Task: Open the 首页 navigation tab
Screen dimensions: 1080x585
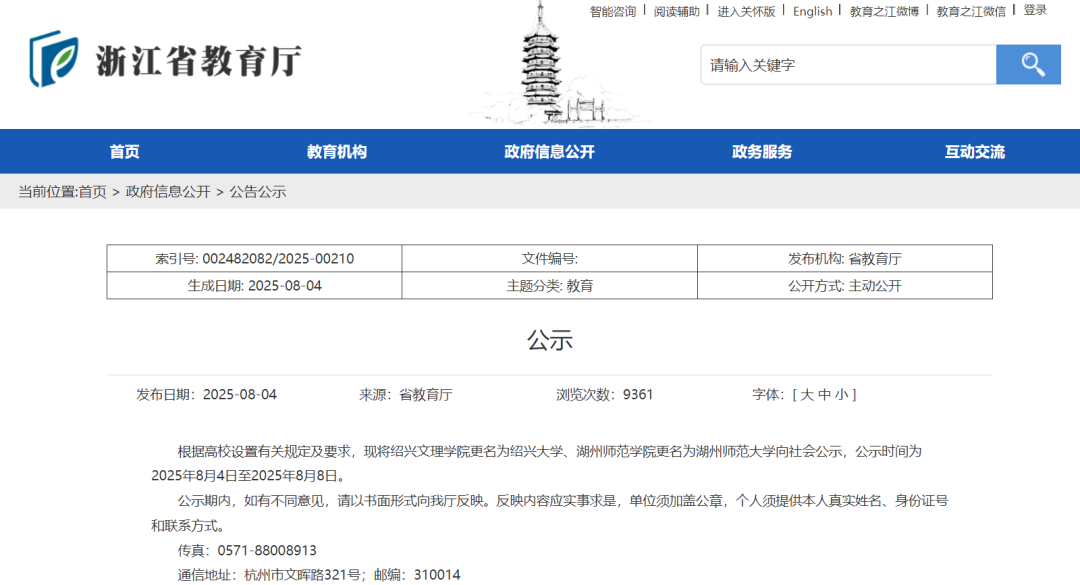Action: pyautogui.click(x=125, y=152)
